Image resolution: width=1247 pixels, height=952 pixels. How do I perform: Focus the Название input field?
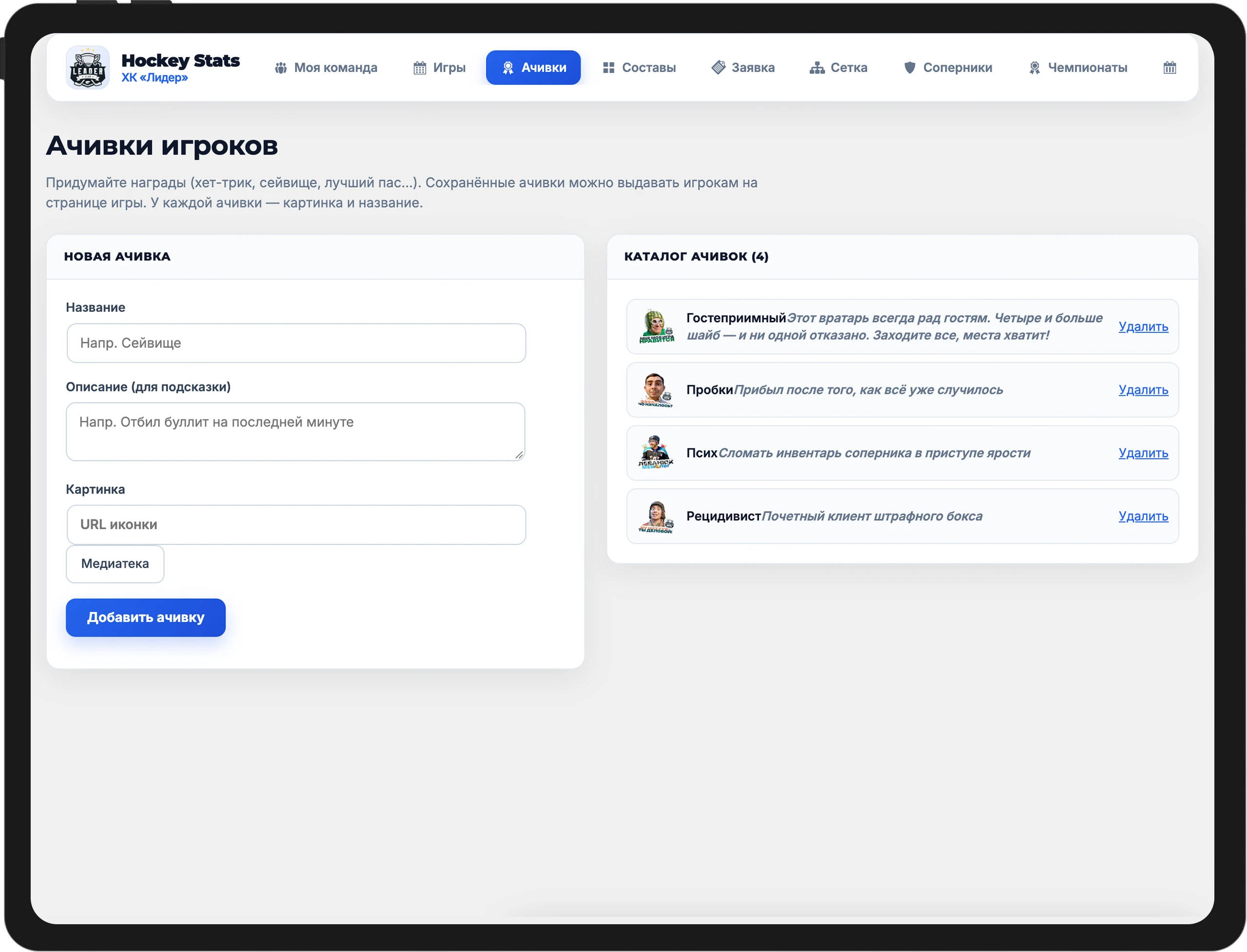tap(296, 343)
